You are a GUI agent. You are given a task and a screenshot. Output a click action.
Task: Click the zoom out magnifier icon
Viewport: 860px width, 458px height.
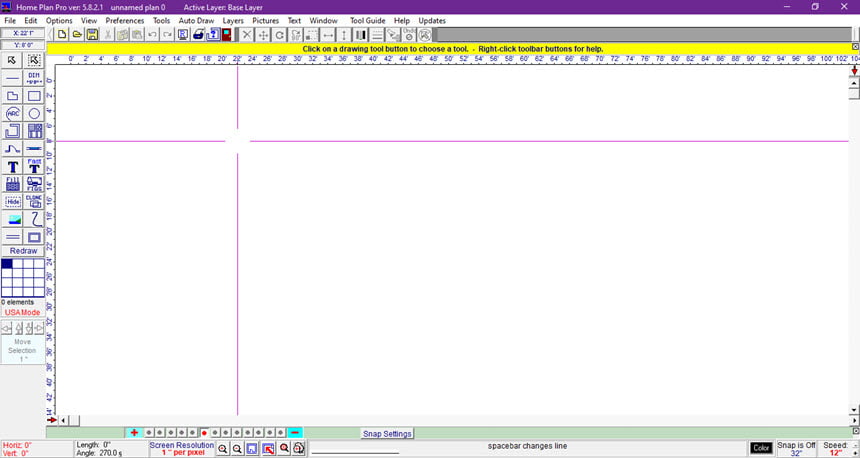click(237, 449)
